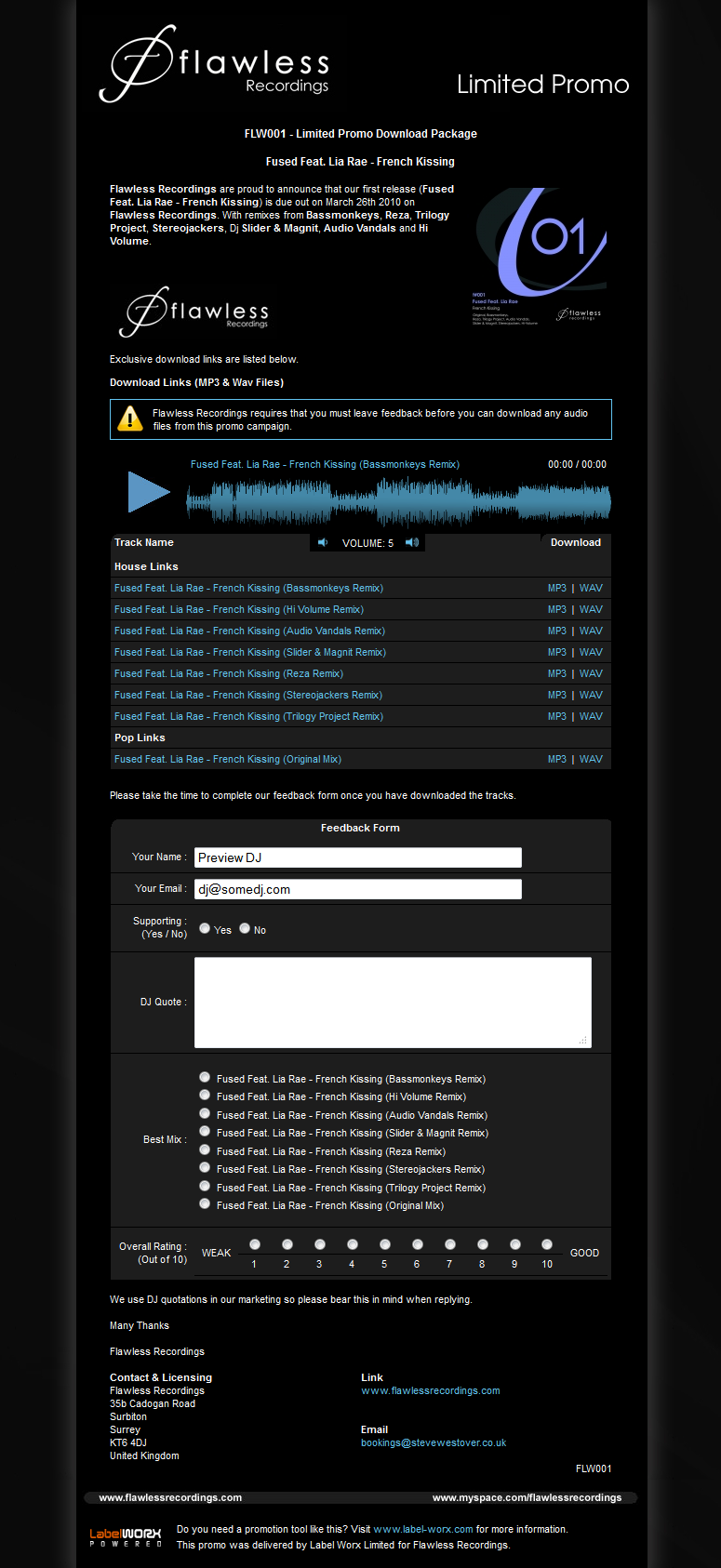Lower volume with the left speaker icon
721x1568 pixels.
[x=323, y=542]
